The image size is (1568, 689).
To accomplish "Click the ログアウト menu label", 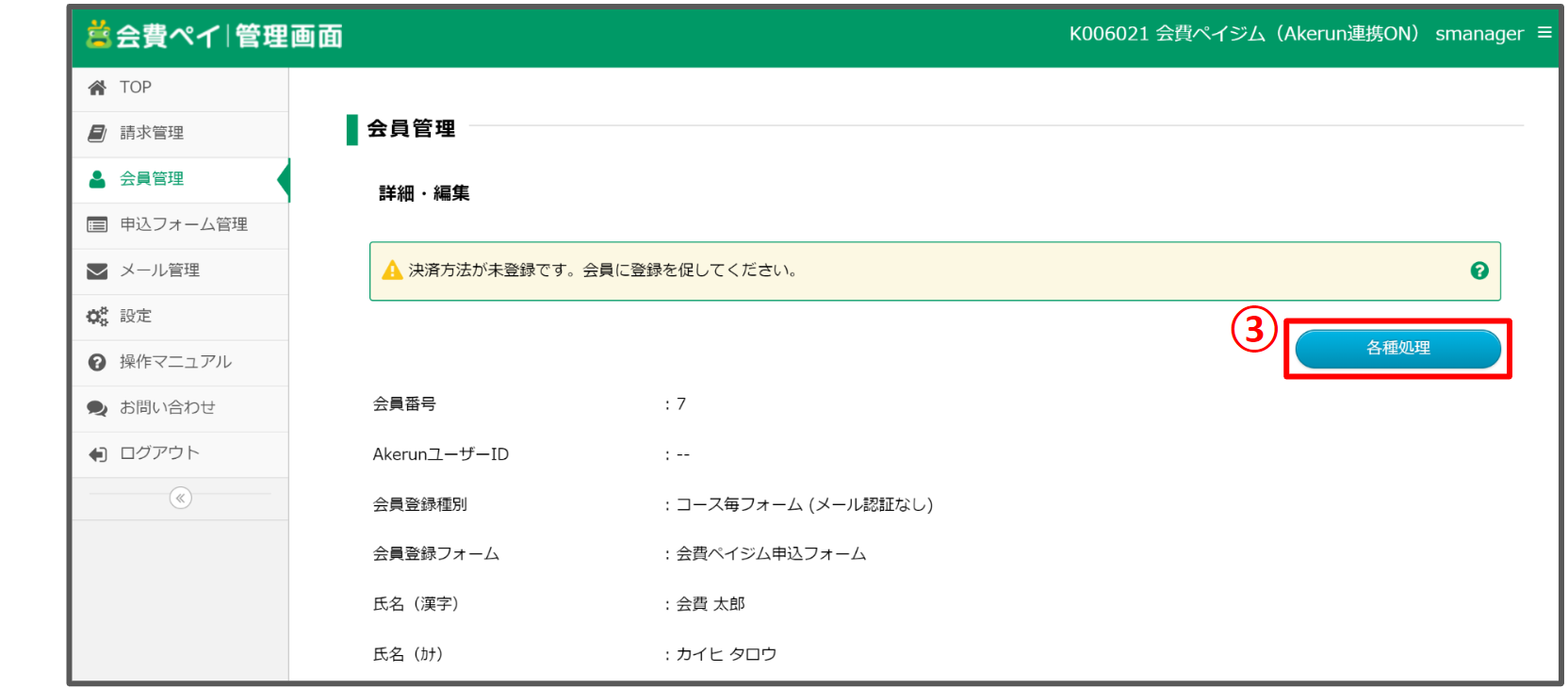I will coord(159,453).
